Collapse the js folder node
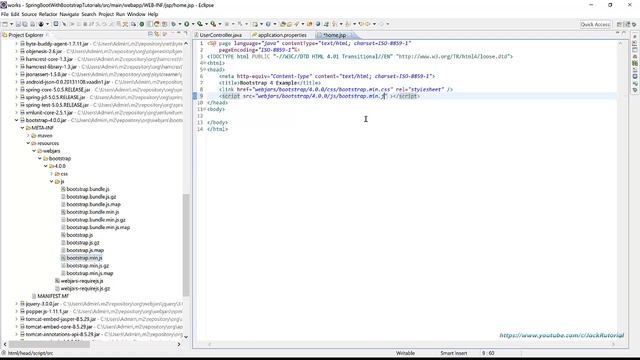This screenshot has height=360, width=640. [x=51, y=182]
